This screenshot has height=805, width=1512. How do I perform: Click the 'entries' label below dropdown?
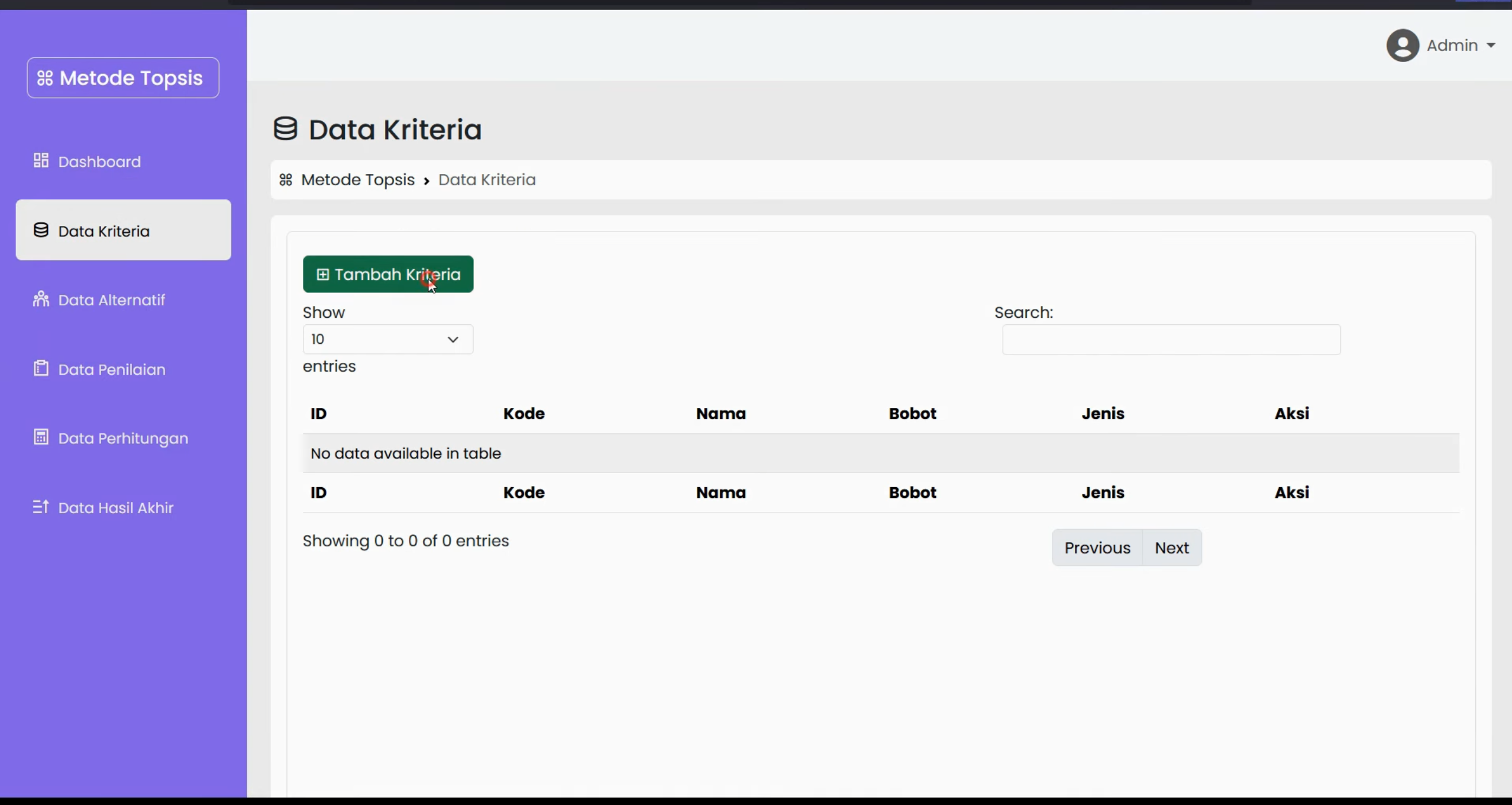pos(329,366)
